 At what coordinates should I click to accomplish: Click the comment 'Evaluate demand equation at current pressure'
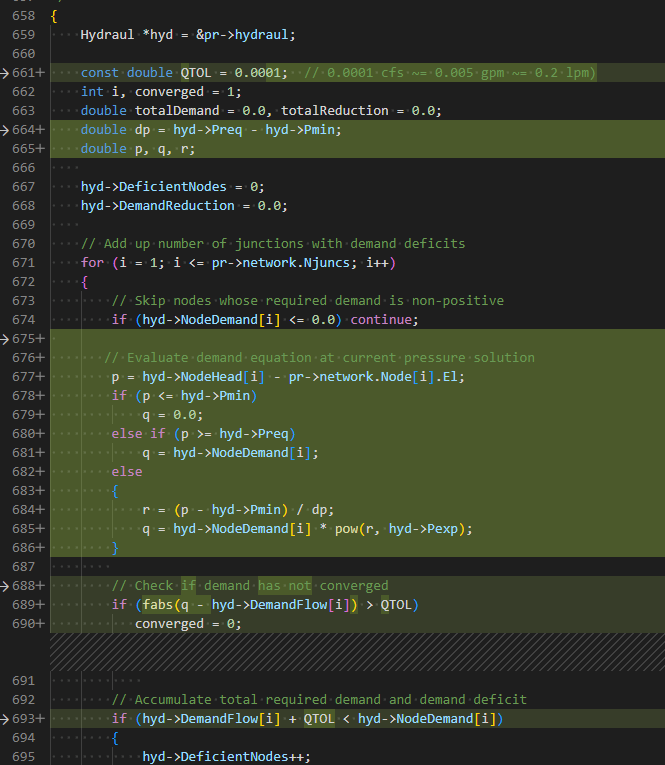tap(296, 358)
